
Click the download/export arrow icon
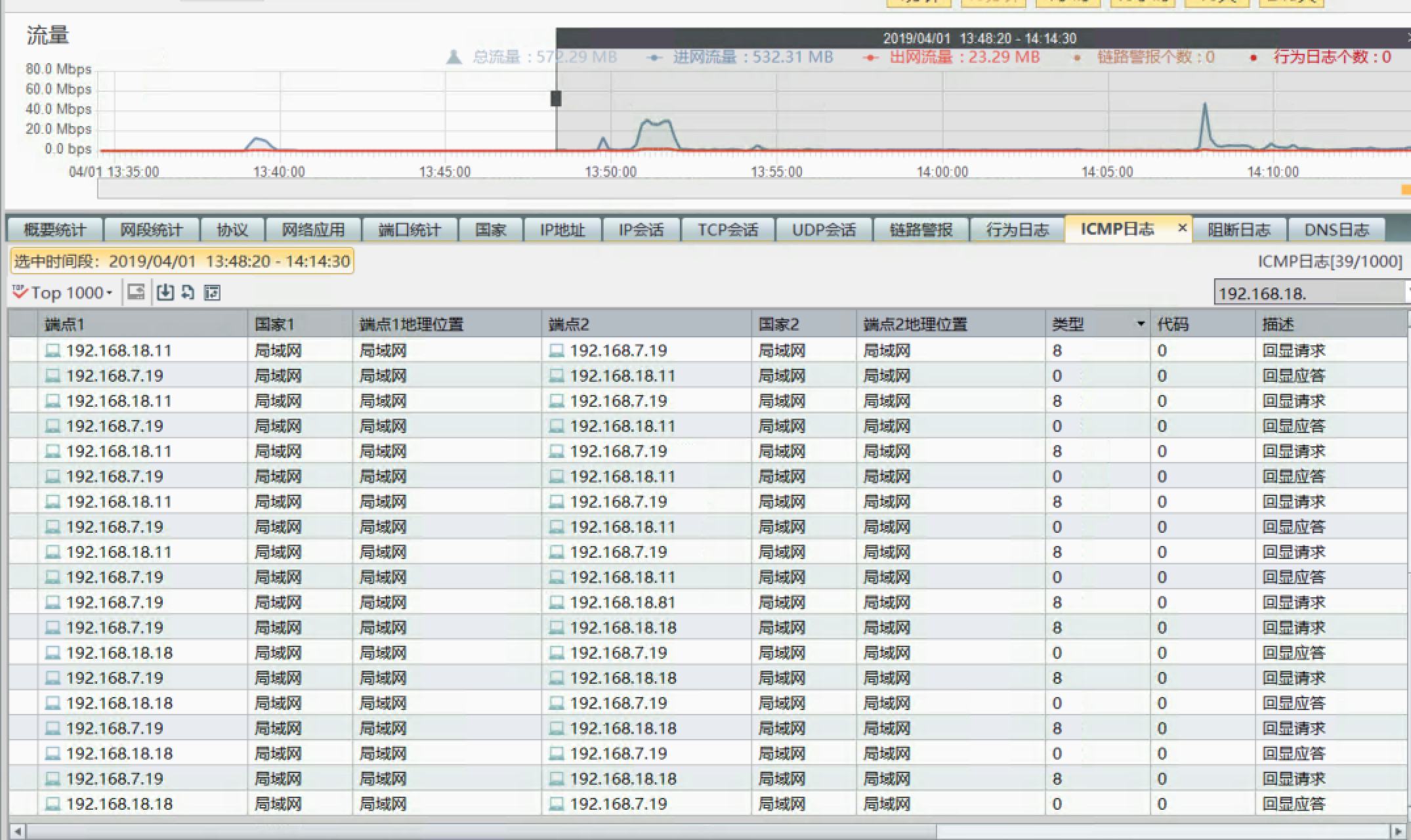[165, 293]
